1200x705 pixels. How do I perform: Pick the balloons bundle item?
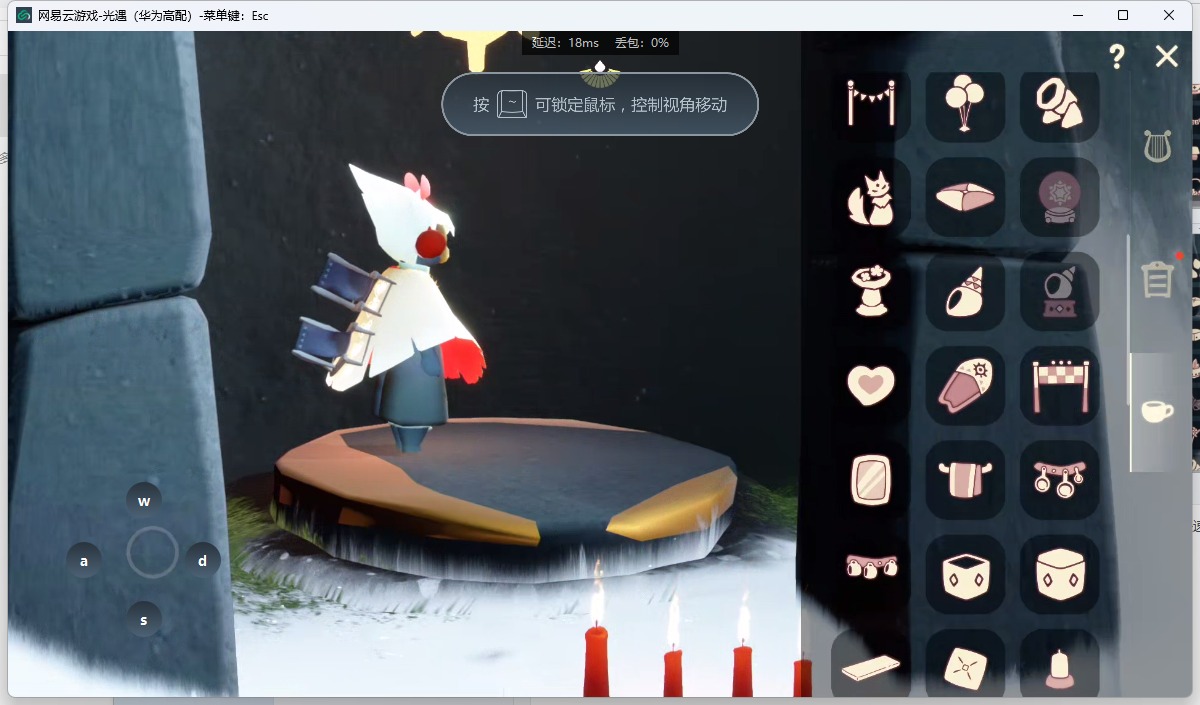(965, 102)
